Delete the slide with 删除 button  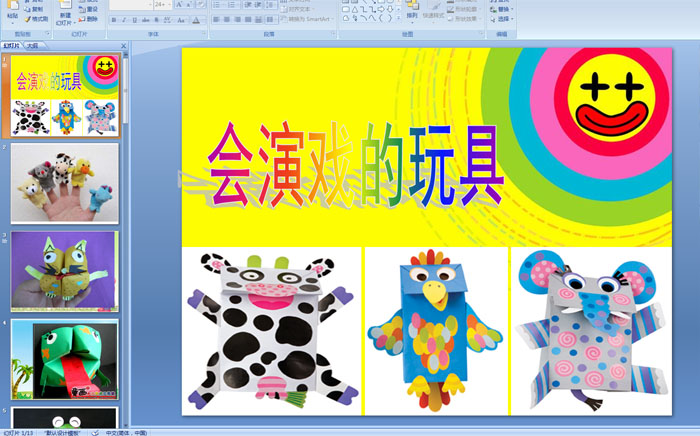[x=88, y=19]
